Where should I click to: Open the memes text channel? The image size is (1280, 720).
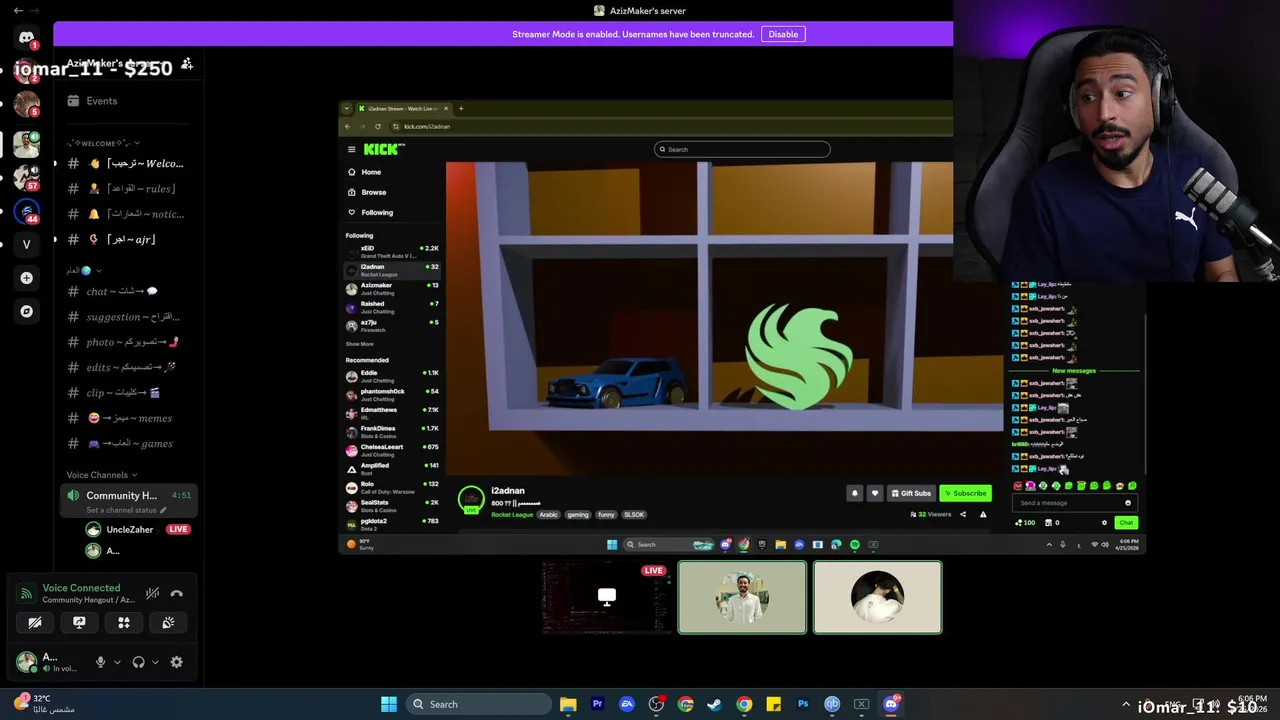128,418
